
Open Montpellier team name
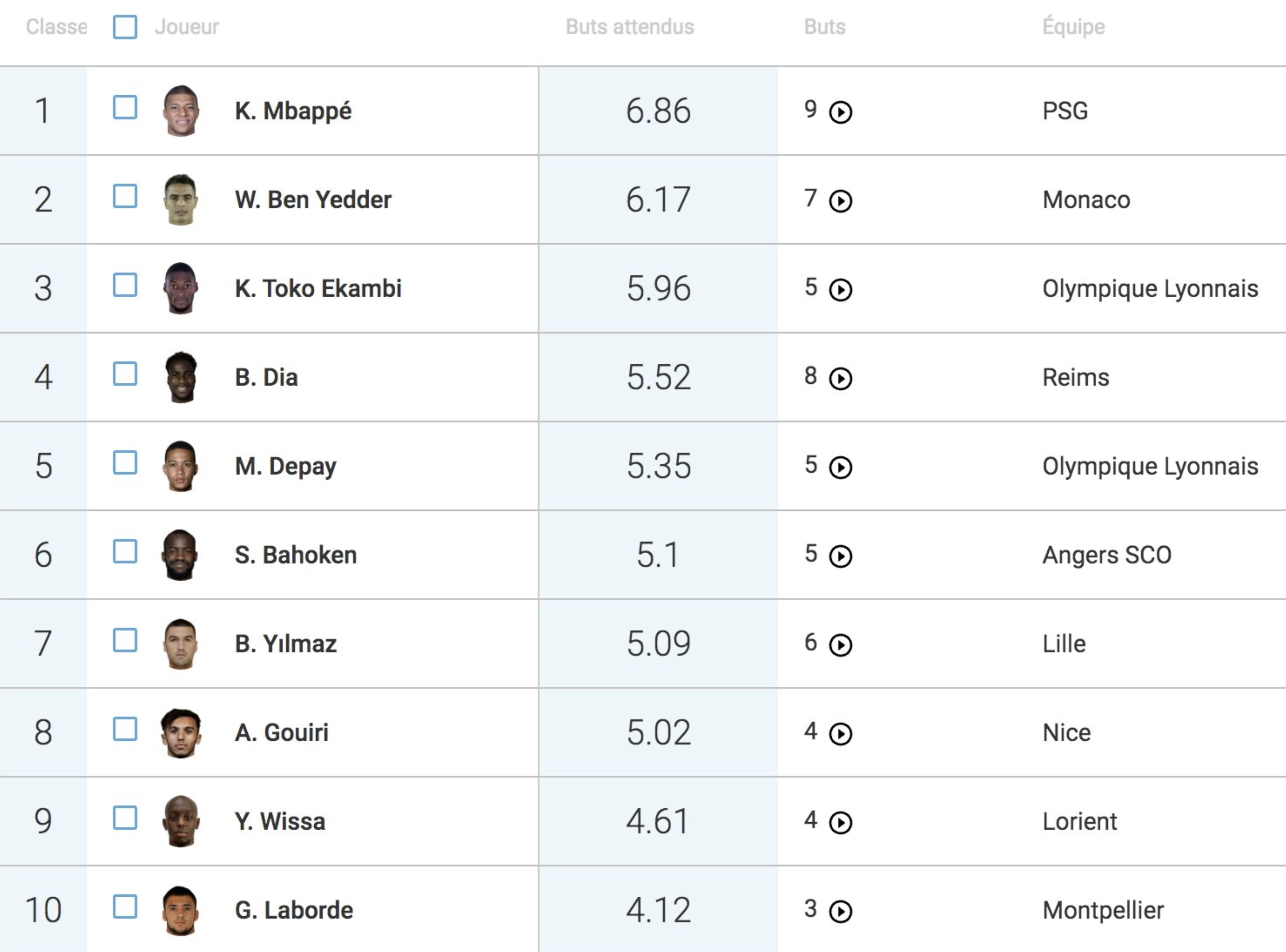coord(1103,910)
